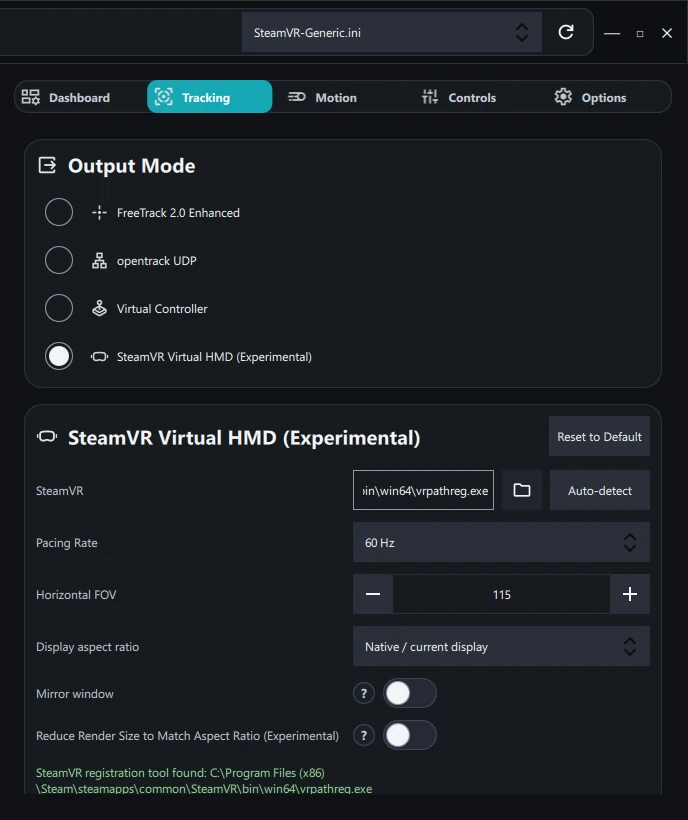This screenshot has height=820, width=688.
Task: Switch to the Dashboard tab
Action: 79,97
